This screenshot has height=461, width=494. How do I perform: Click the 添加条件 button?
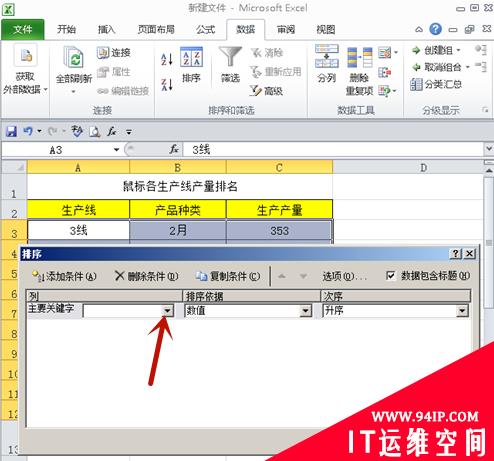[64, 276]
